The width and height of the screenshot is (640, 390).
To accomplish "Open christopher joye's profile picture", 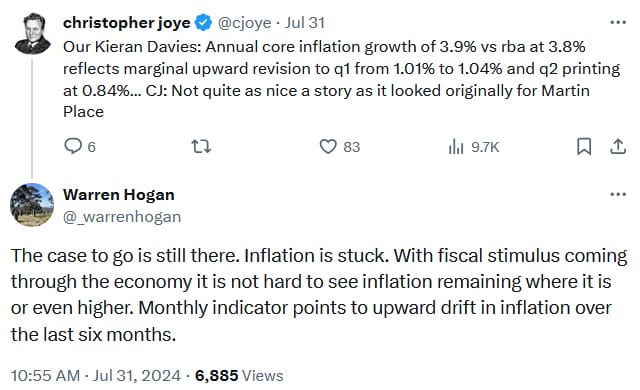I will (x=33, y=33).
